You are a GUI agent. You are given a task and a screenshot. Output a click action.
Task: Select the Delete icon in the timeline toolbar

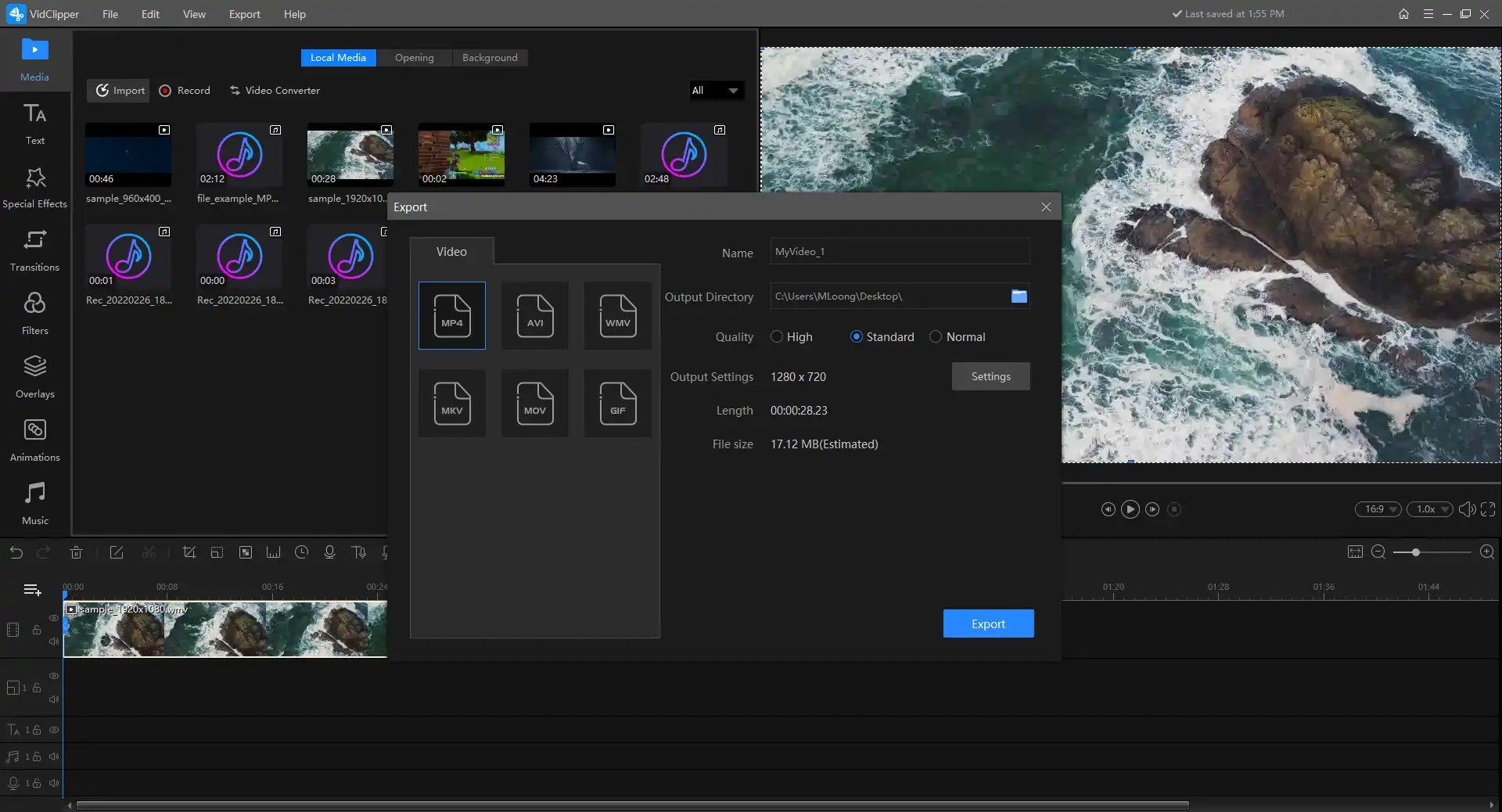(x=76, y=553)
